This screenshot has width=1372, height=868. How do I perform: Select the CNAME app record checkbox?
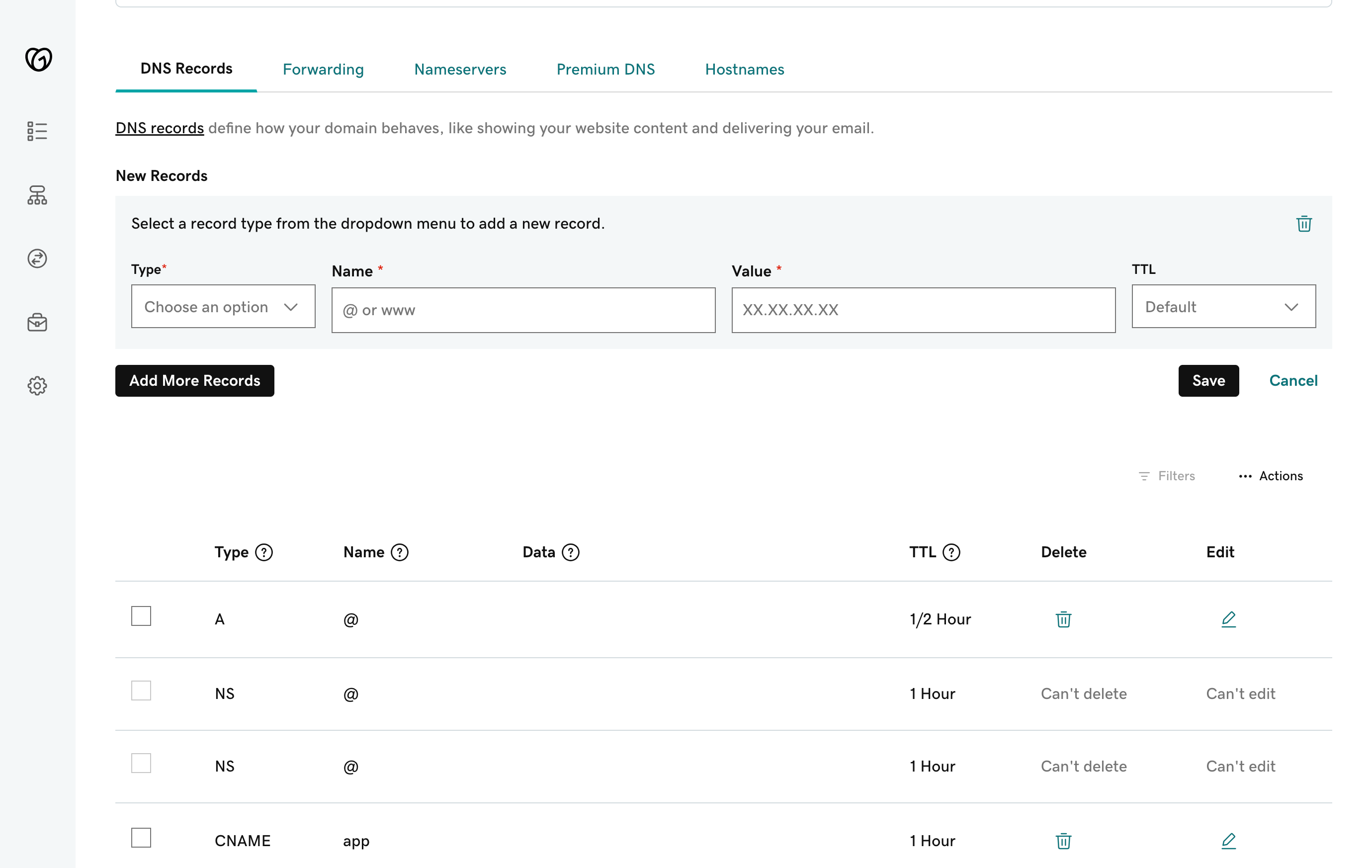click(141, 838)
